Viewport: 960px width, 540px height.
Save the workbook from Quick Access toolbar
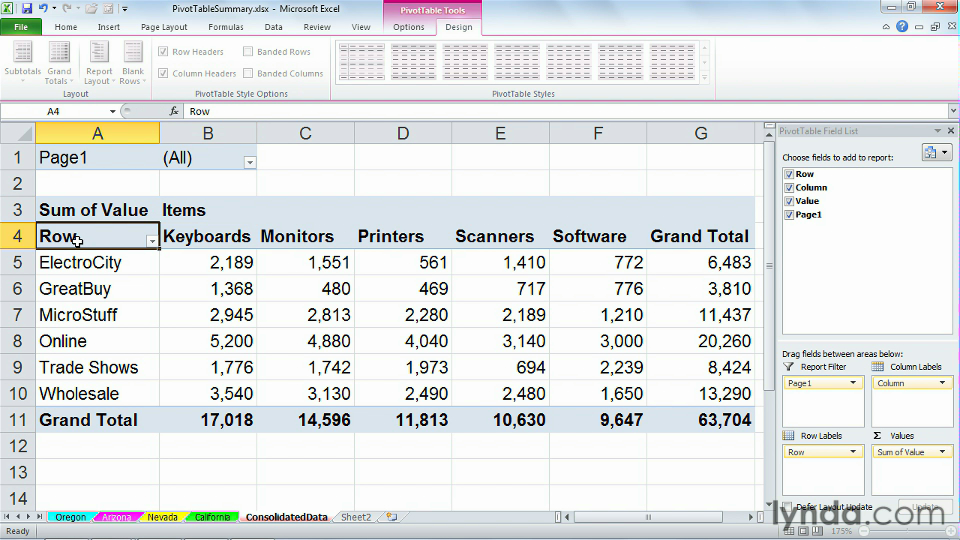click(26, 9)
